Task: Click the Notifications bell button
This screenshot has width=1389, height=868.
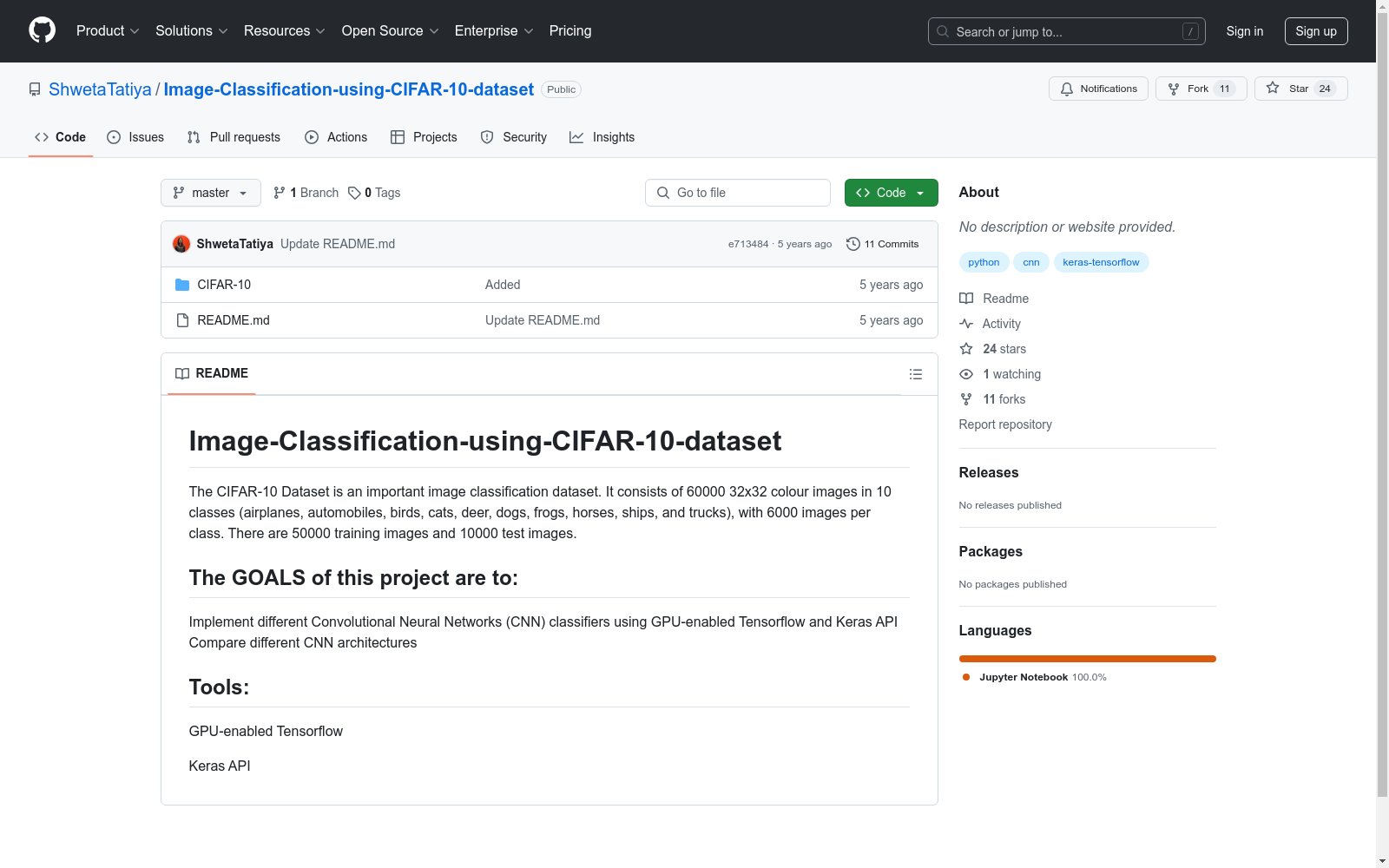Action: (1098, 89)
